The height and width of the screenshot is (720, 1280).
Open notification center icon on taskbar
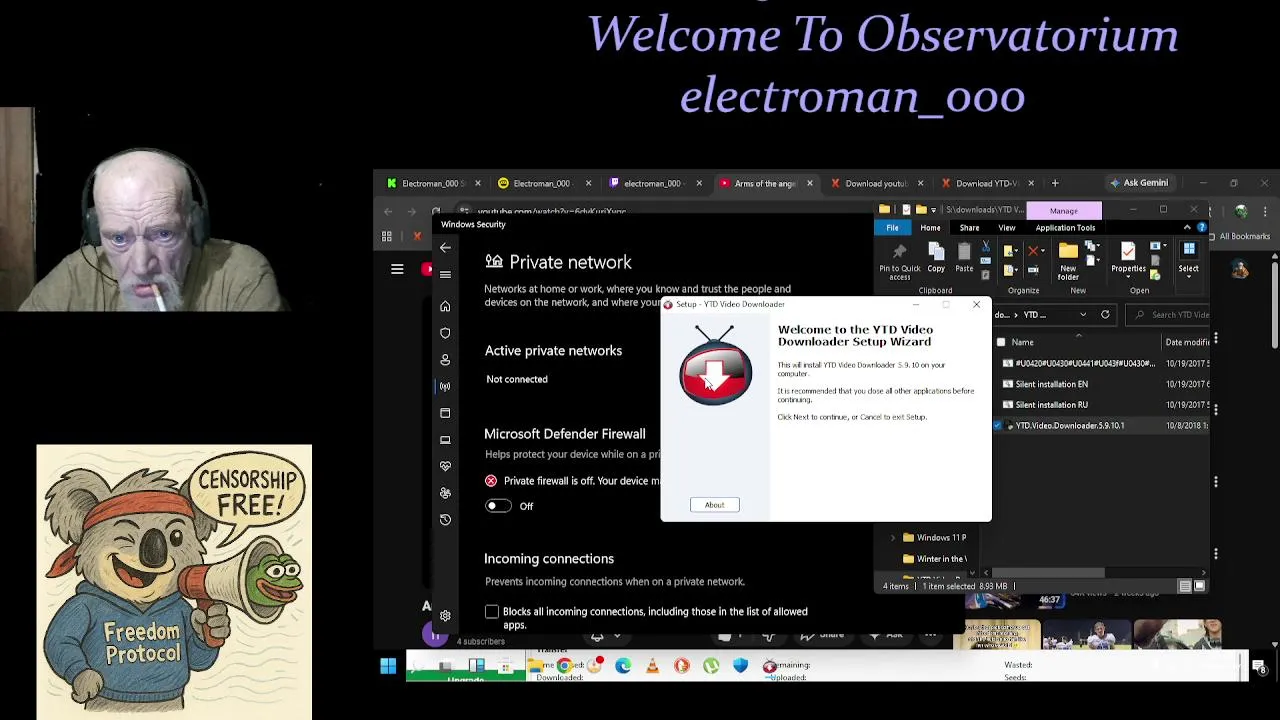pyautogui.click(x=1260, y=667)
